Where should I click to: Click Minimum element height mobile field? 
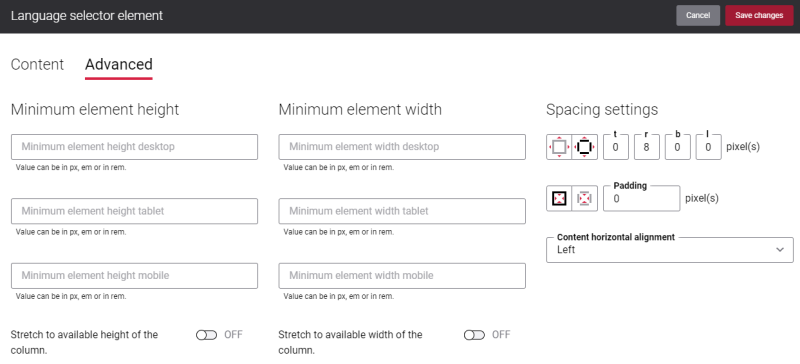tap(134, 276)
